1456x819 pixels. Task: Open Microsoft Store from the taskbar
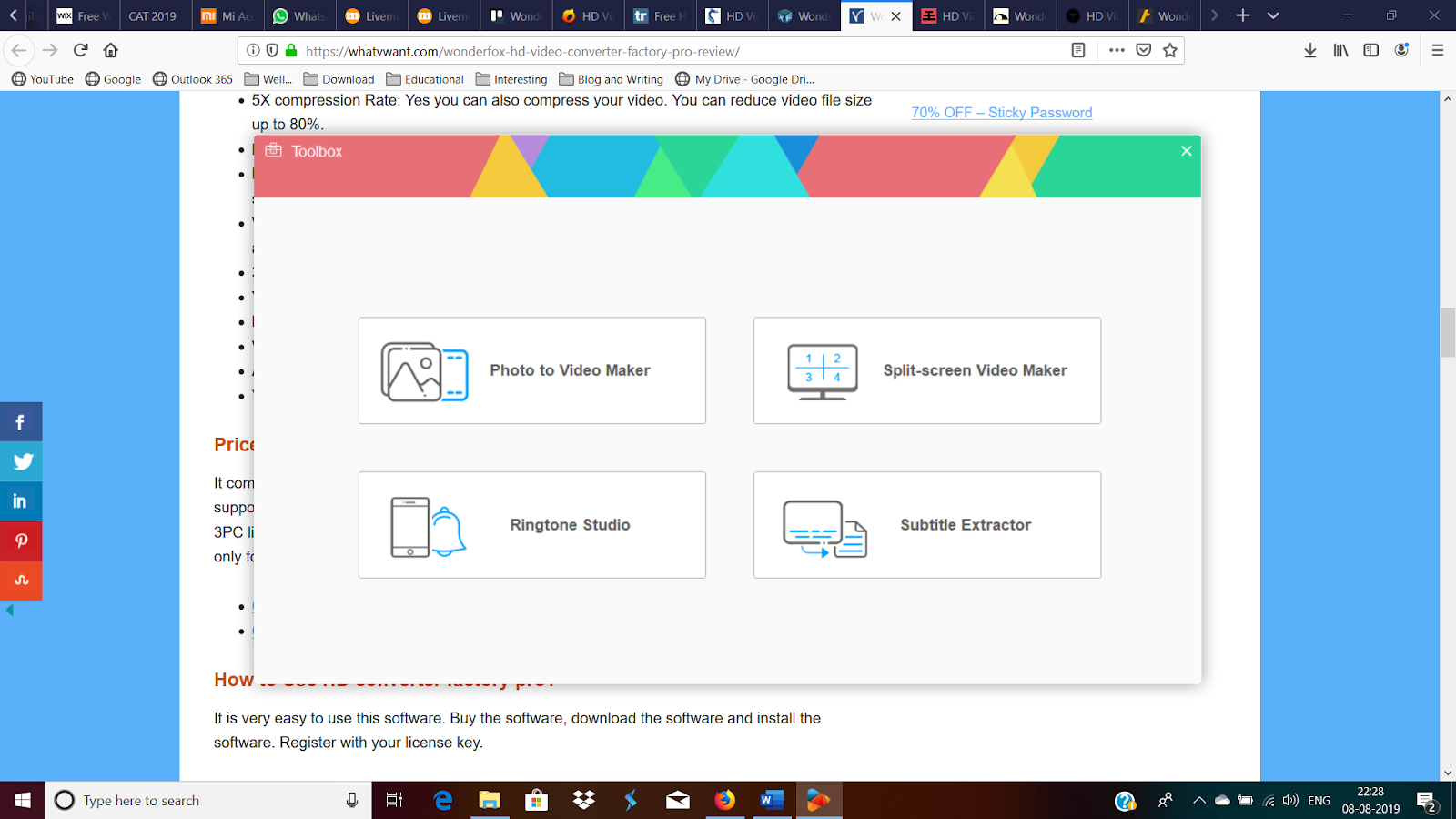click(x=537, y=801)
